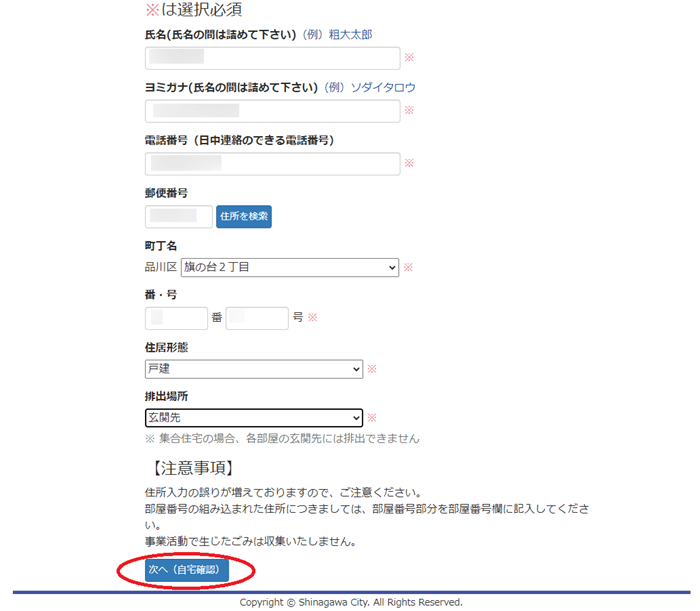Open the 町丁名 dropdown showing 旗の台２丁目
This screenshot has height=611, width=700.
(x=290, y=267)
